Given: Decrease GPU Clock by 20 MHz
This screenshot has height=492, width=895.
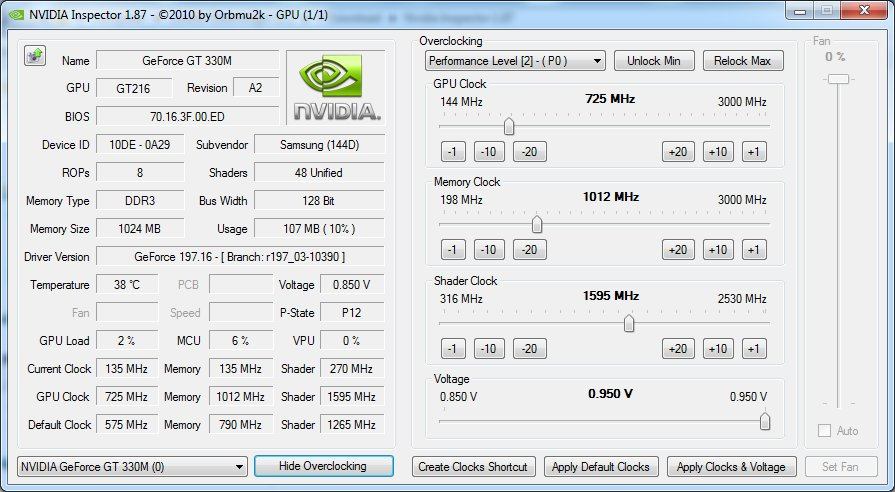Looking at the screenshot, I should click(x=530, y=152).
